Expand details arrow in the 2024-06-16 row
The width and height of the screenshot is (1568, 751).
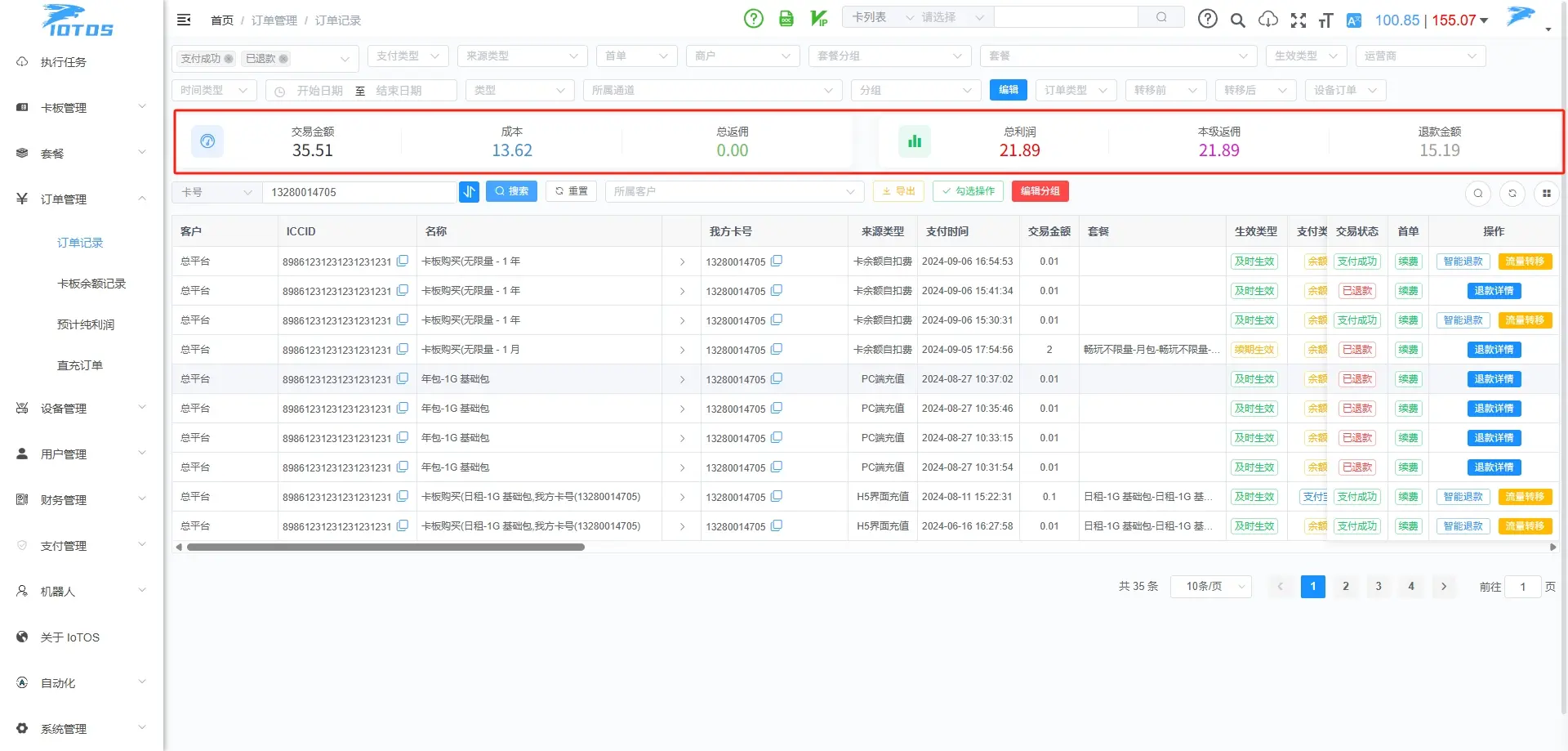click(x=682, y=527)
